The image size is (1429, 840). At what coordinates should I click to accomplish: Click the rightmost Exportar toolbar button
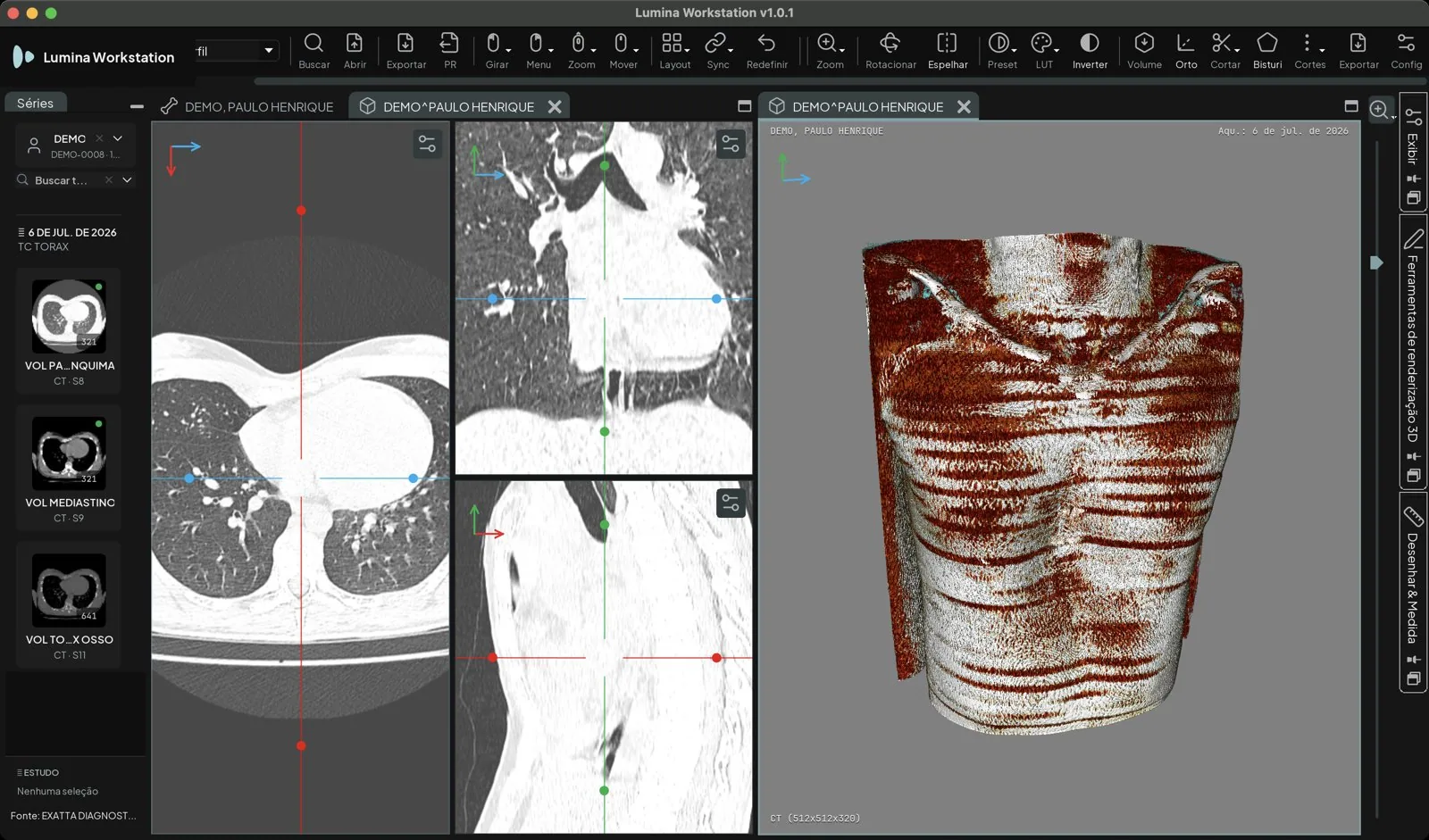1358,51
